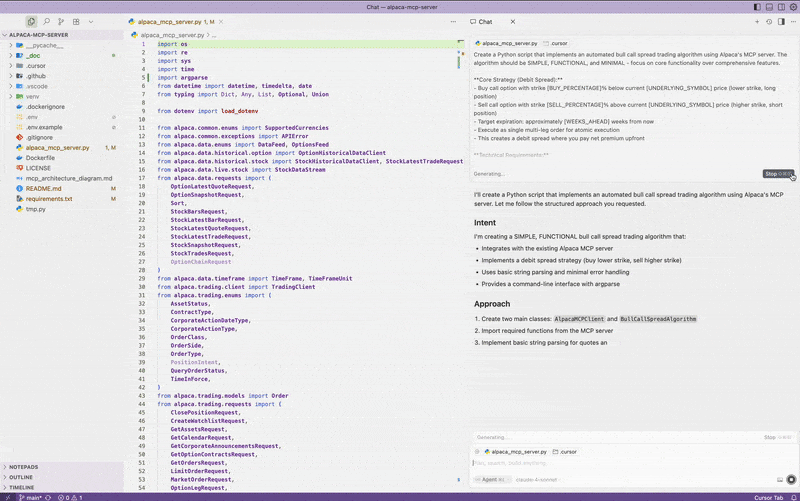Expand the venv folder
The image size is (800, 501).
pos(61,96)
